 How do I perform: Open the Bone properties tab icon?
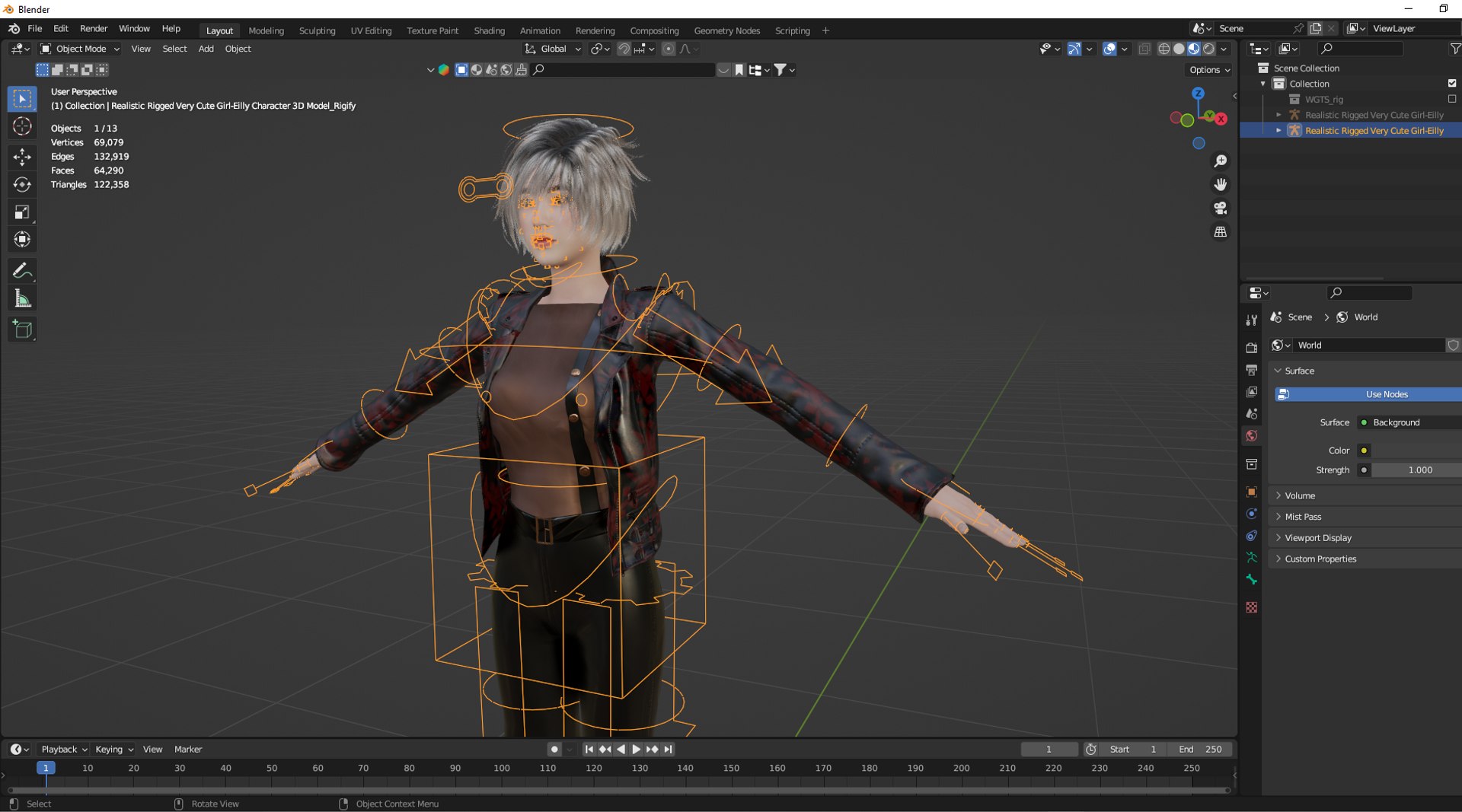pos(1251,580)
